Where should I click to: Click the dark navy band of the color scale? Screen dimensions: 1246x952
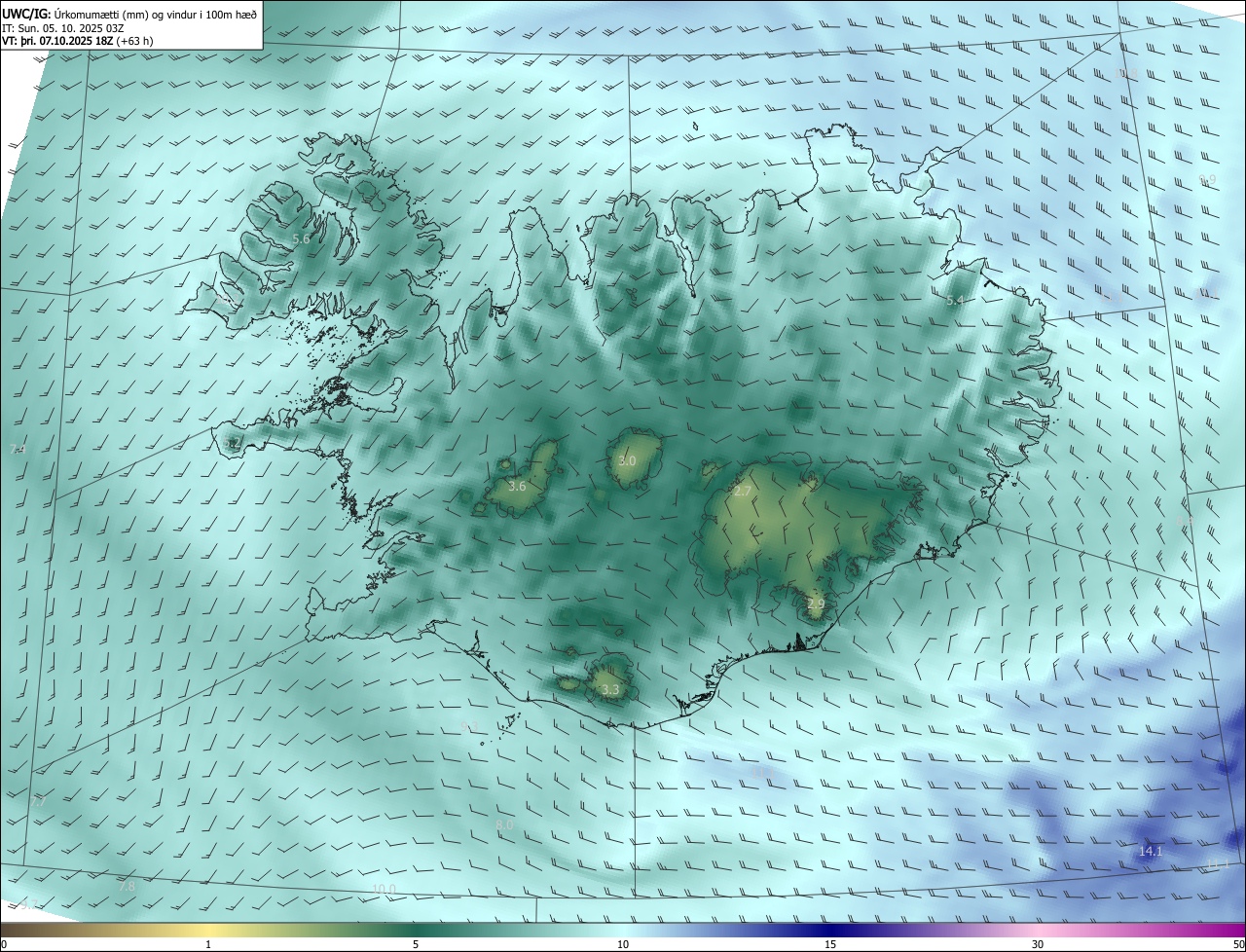pos(830,931)
